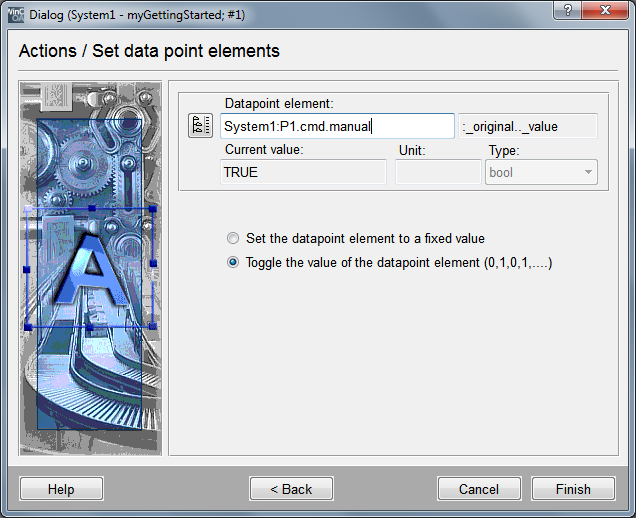Image resolution: width=636 pixels, height=518 pixels.
Task: Open the datapoint selector browse icon
Action: coord(200,126)
